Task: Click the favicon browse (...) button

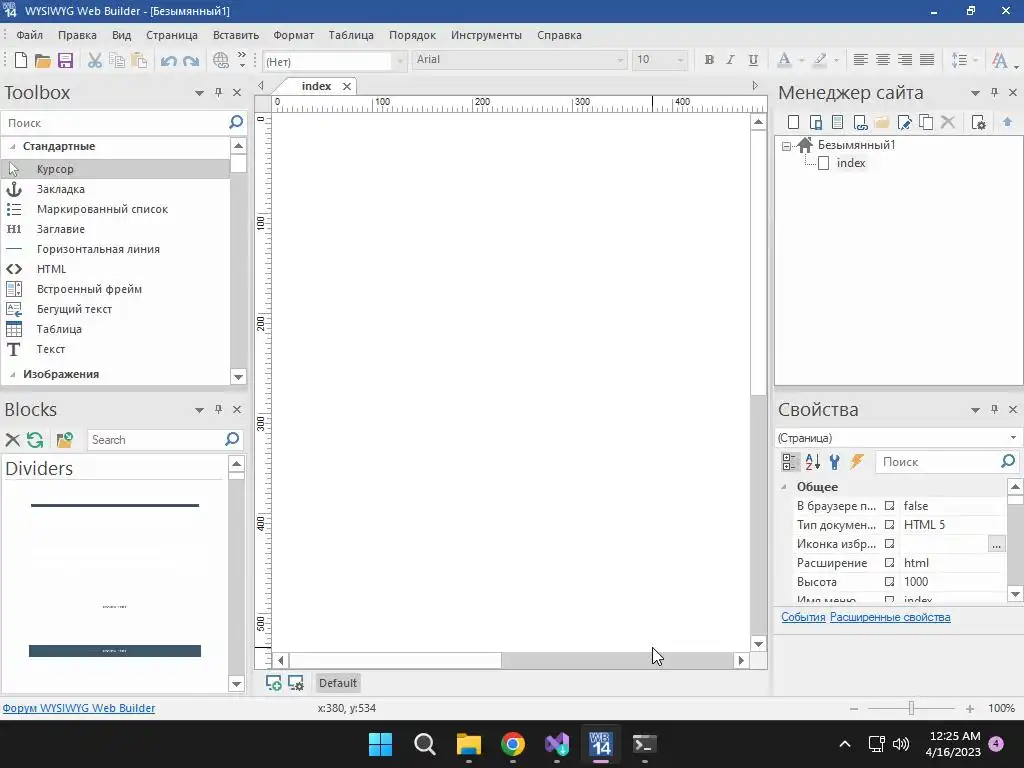Action: [x=996, y=544]
